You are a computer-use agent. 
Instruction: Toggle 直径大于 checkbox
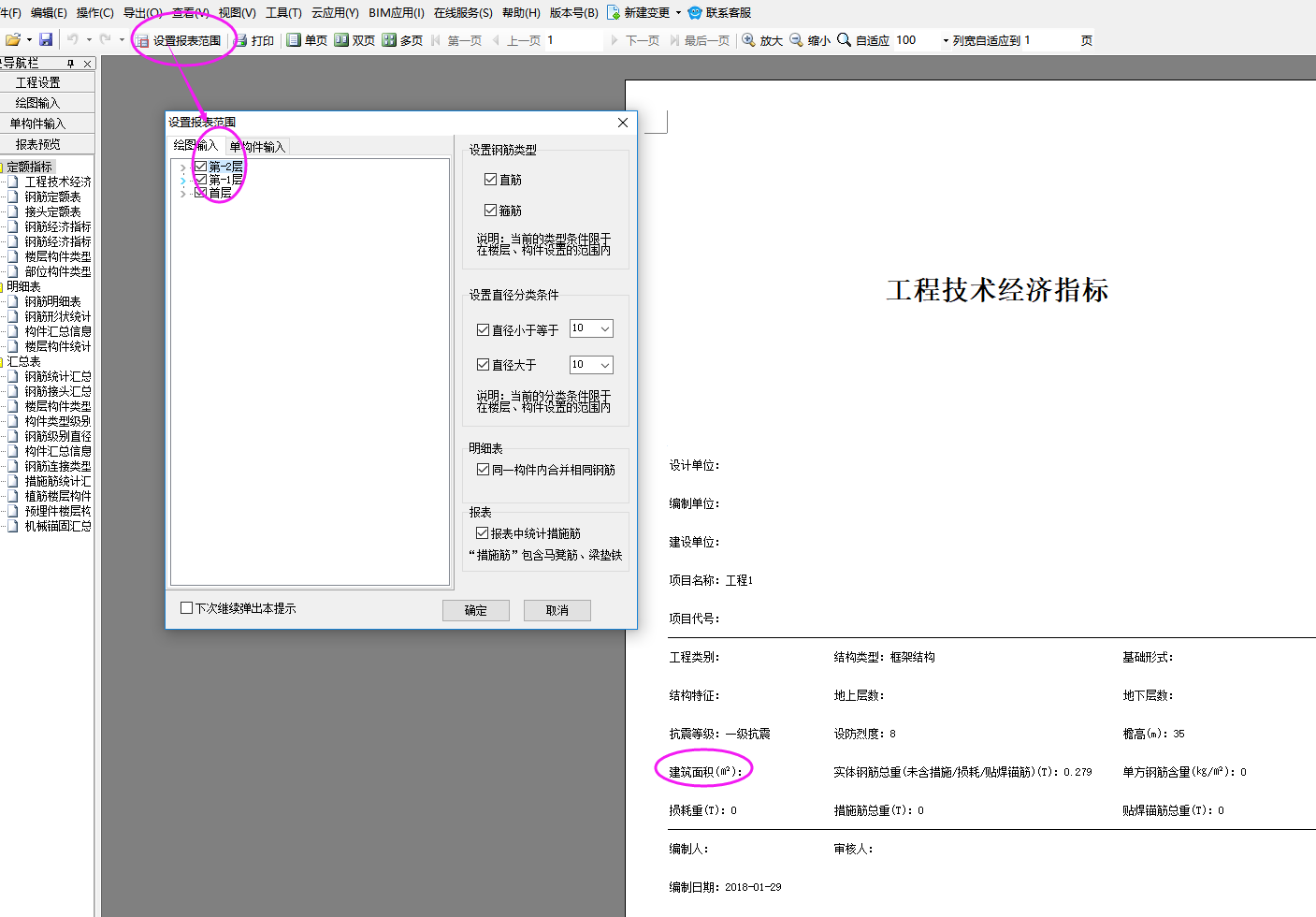483,364
